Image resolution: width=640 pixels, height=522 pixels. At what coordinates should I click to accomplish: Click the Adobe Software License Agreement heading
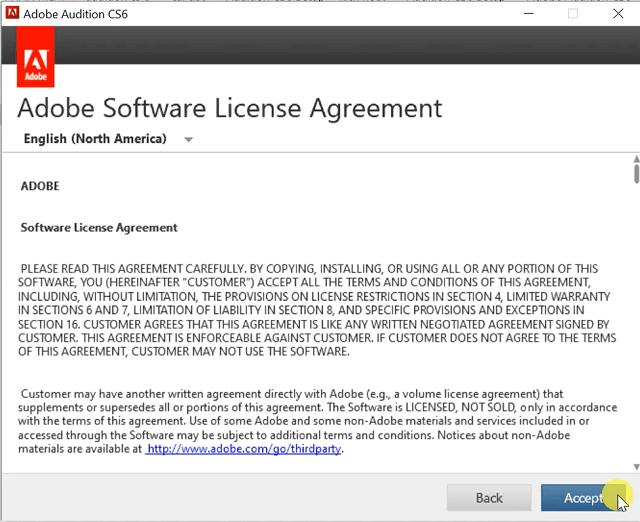230,107
